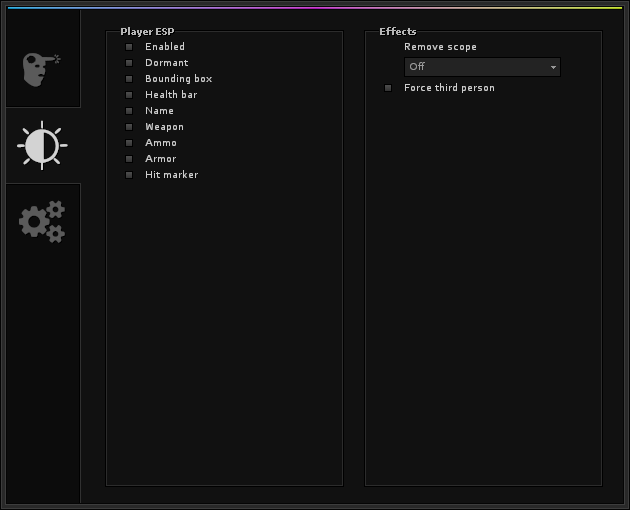Open the Remove scope dropdown
Viewport: 630px width, 510px height.
click(x=482, y=67)
